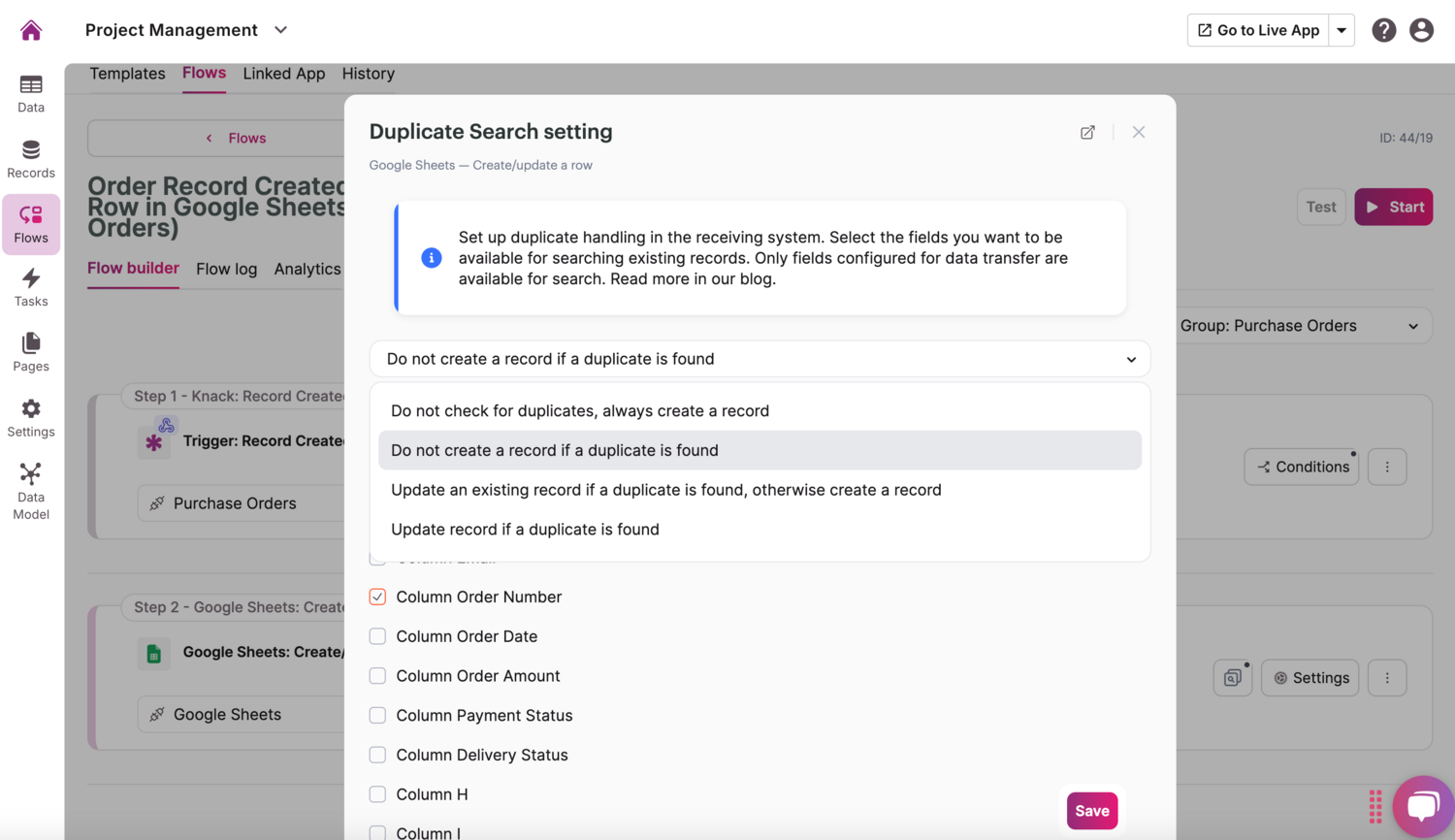Select 'Update record if a duplicate is found'
1455x840 pixels.
click(x=525, y=530)
